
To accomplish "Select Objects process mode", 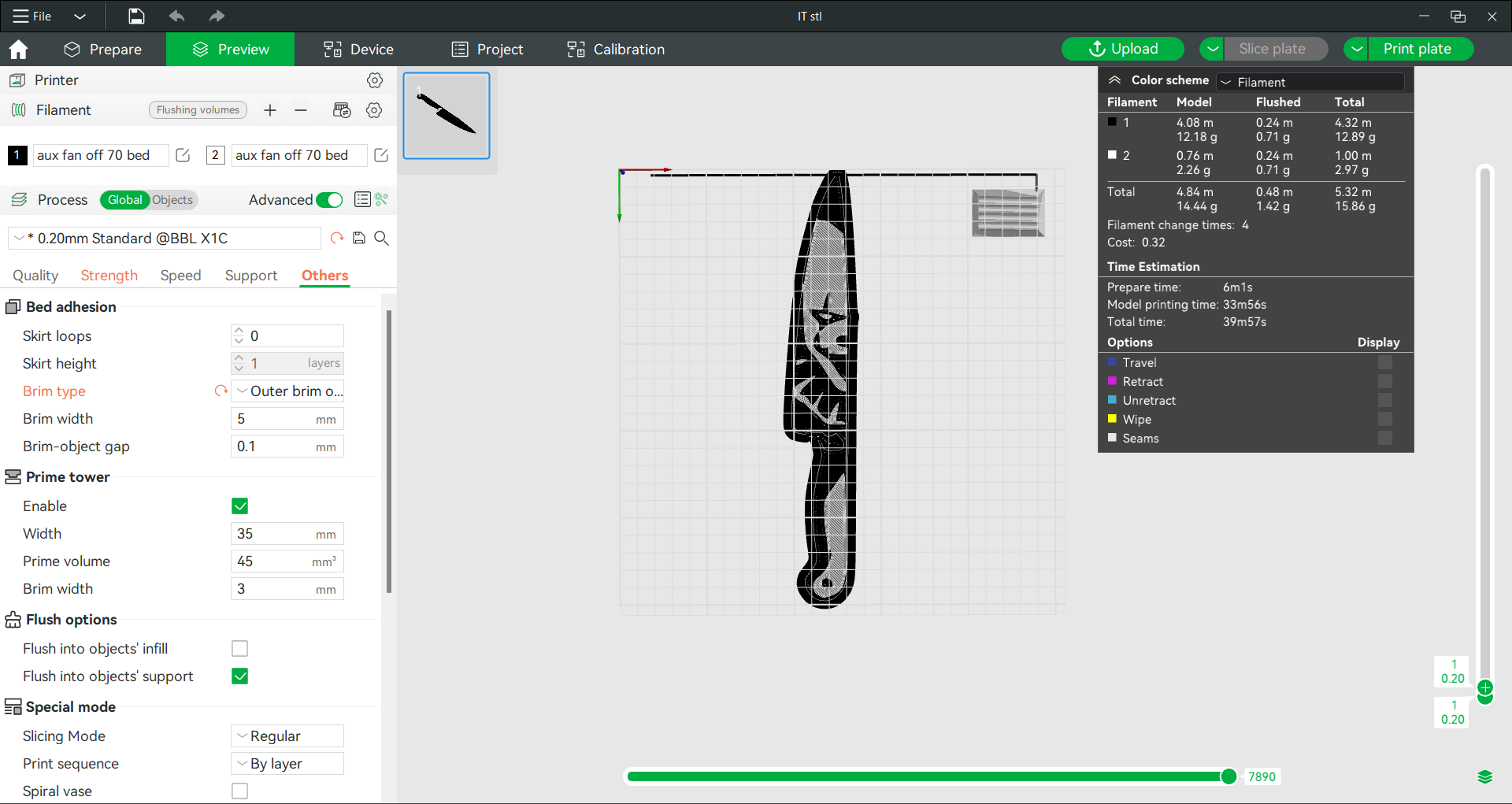I will 172,200.
